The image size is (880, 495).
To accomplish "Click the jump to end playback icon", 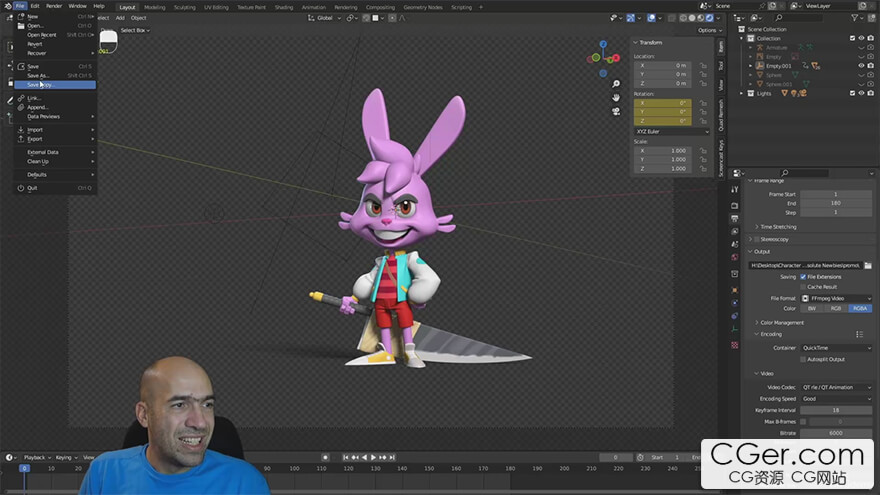I will [392, 457].
